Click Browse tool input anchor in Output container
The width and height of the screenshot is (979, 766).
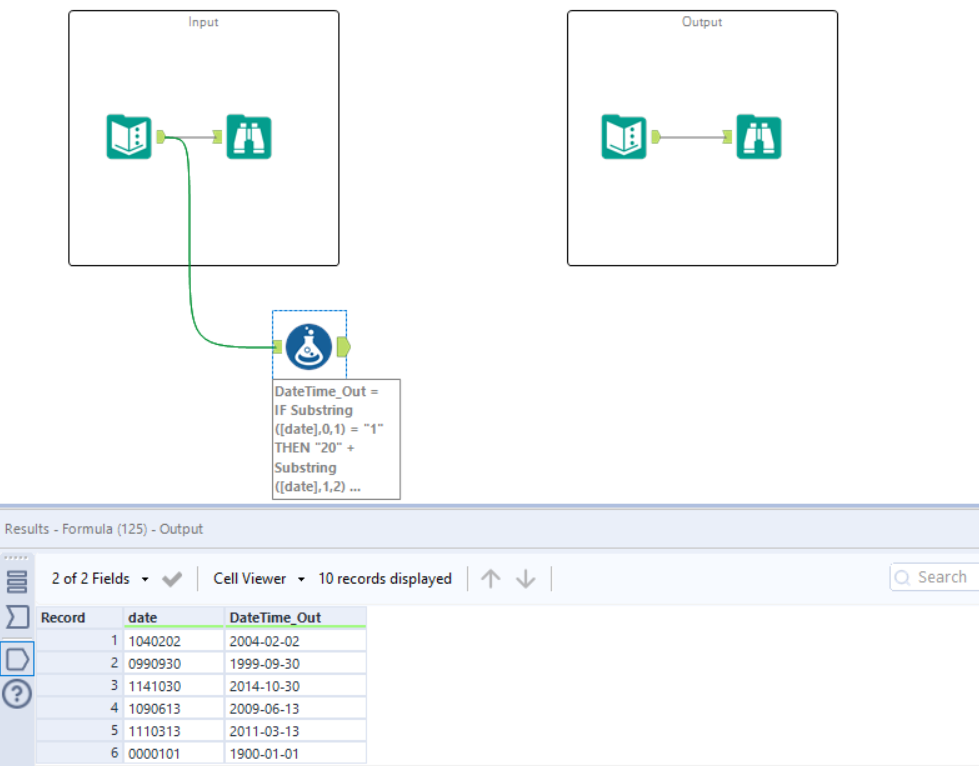pos(727,137)
